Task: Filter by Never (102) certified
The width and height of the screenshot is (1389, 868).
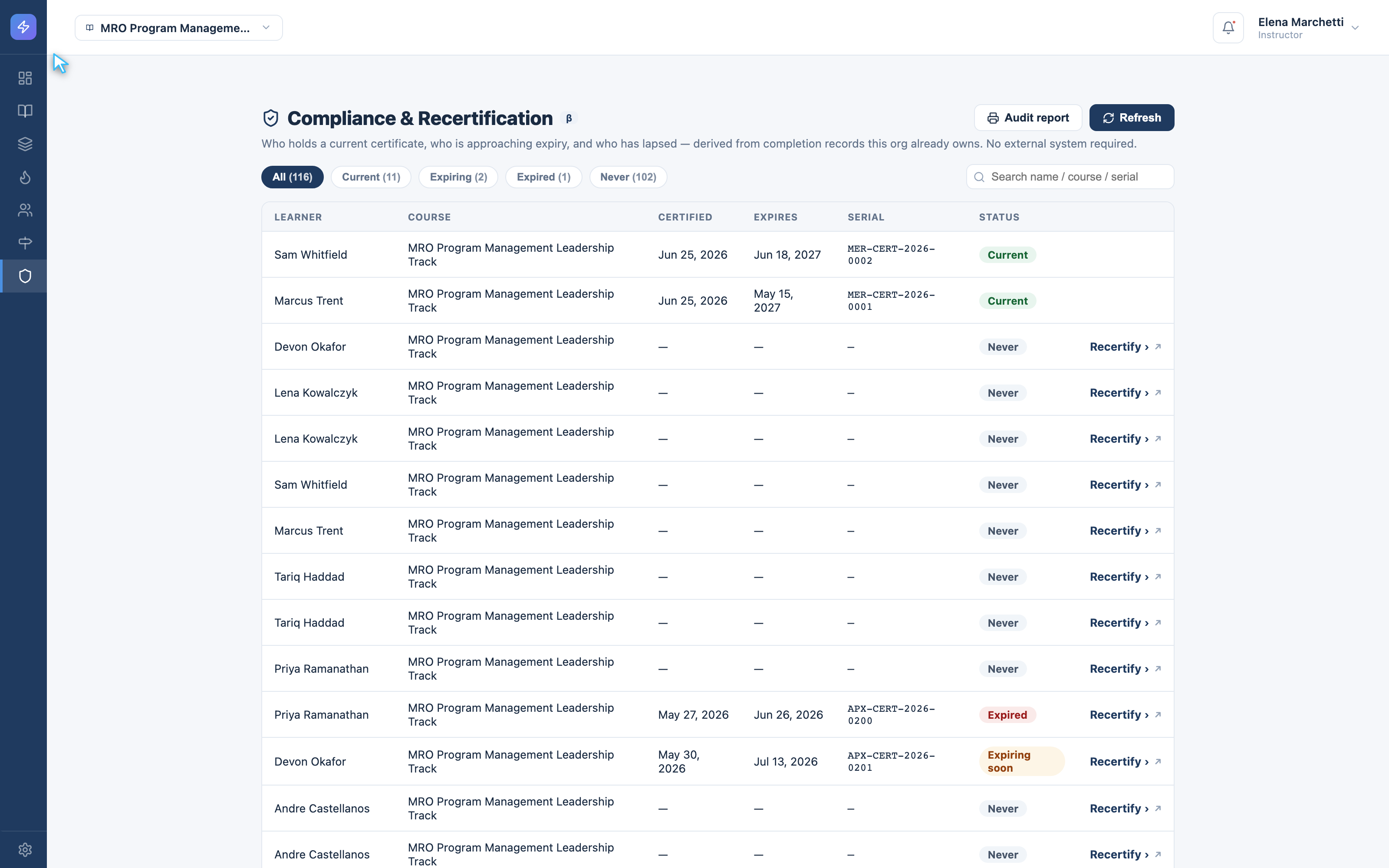Action: pyautogui.click(x=628, y=177)
